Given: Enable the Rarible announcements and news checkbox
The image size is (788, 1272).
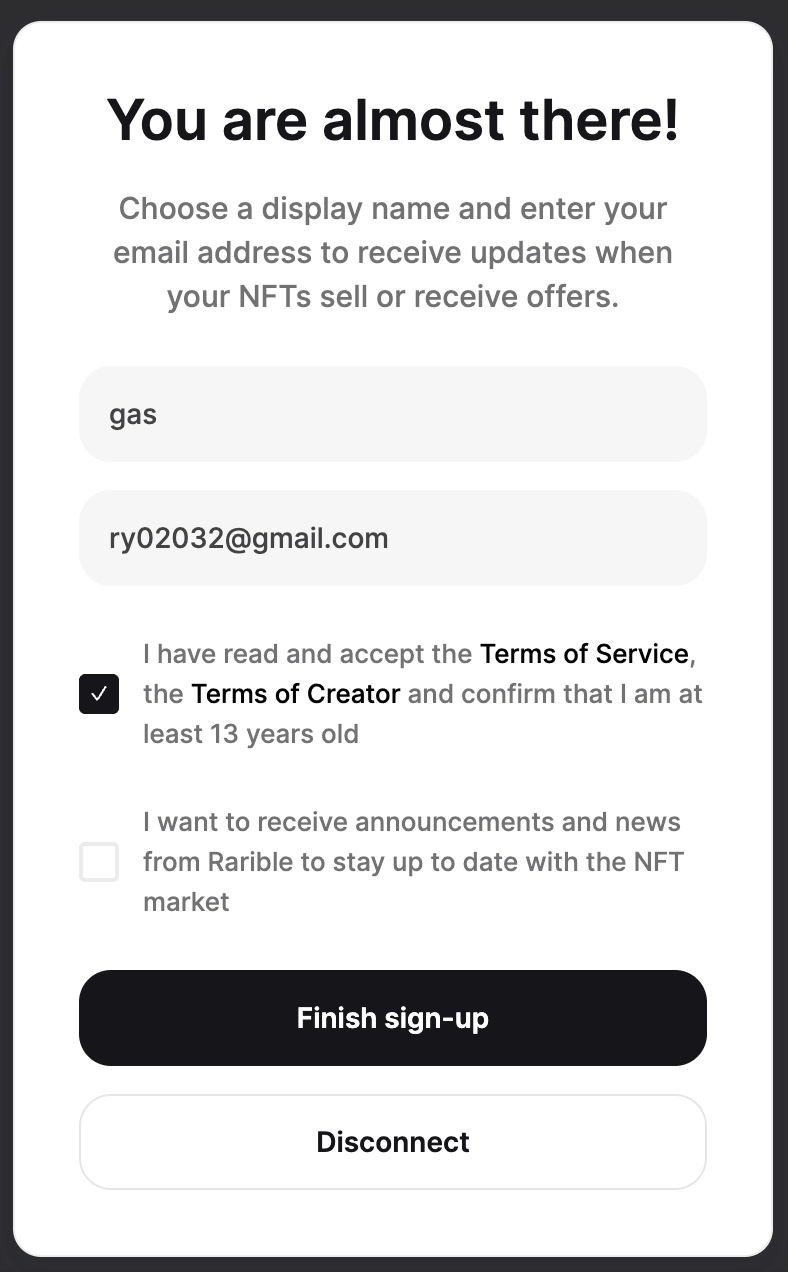Looking at the screenshot, I should (x=99, y=862).
